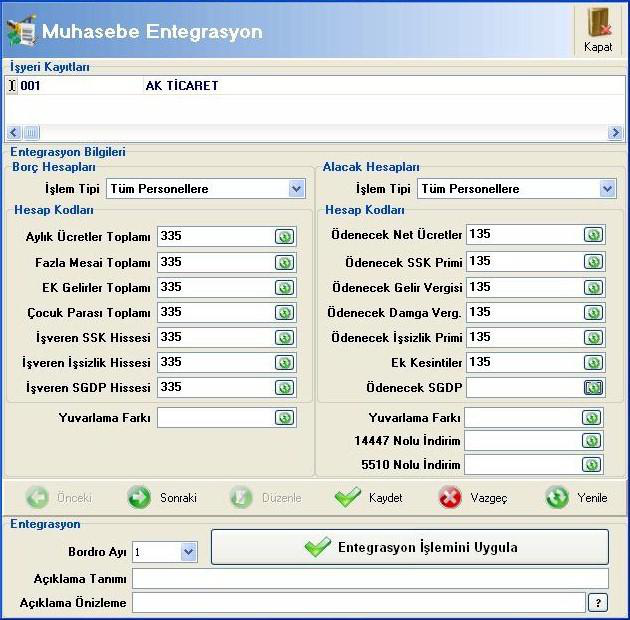Expand Borç Hesapları İşlem Tipi dropdown
This screenshot has height=620, width=630.
pyautogui.click(x=297, y=188)
